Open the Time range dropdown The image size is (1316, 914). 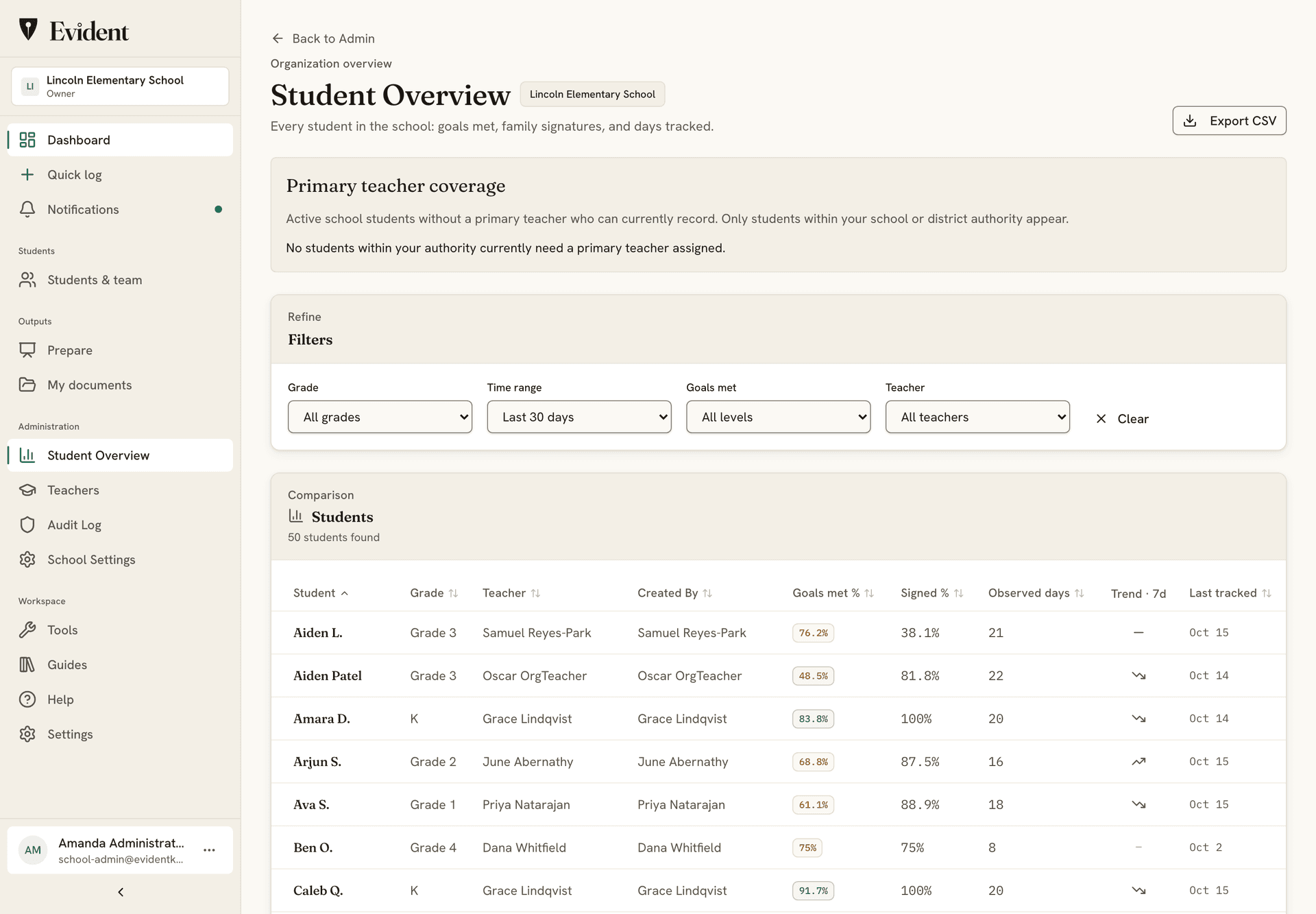(579, 417)
